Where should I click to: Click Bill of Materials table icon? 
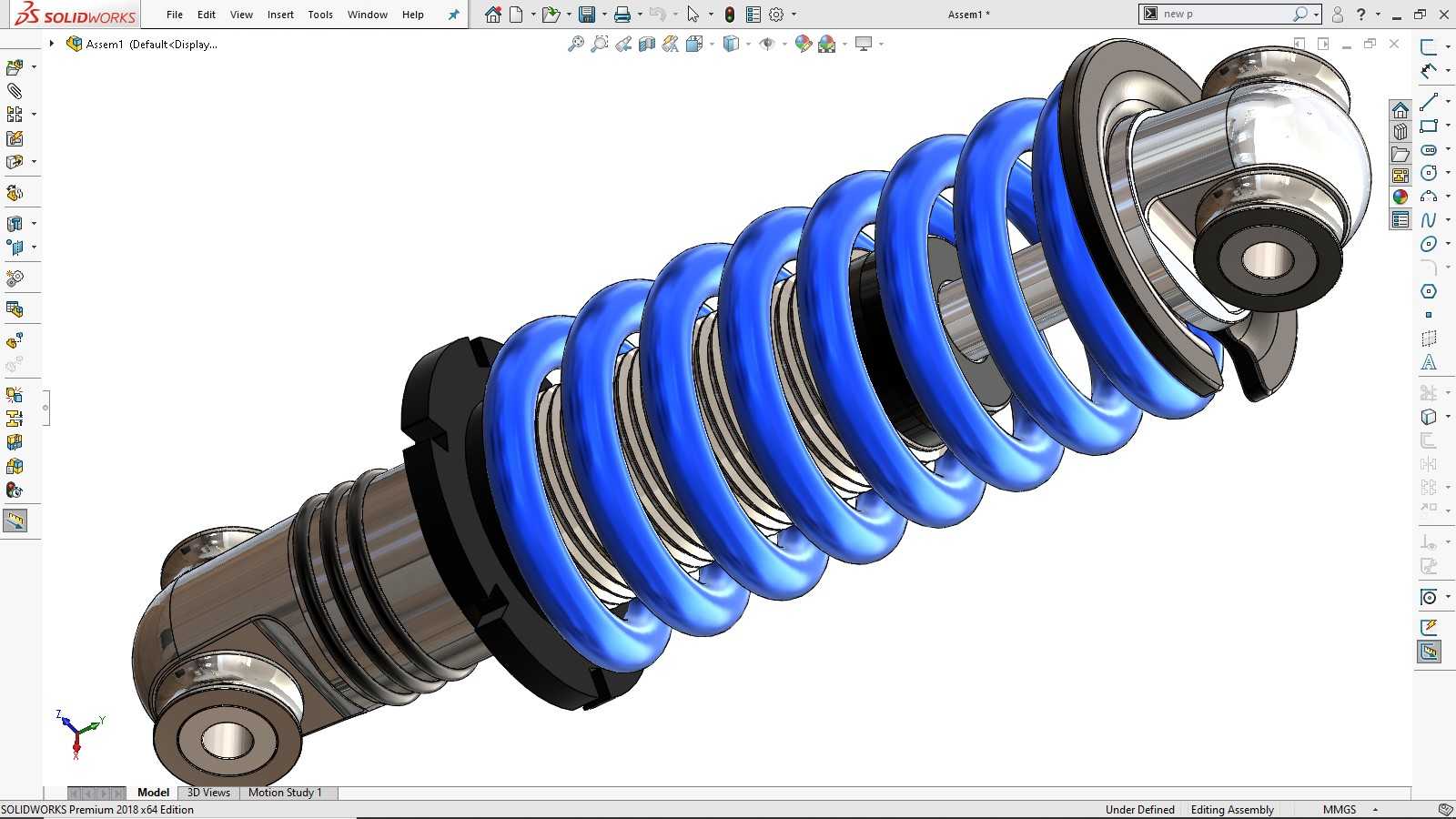click(x=15, y=309)
